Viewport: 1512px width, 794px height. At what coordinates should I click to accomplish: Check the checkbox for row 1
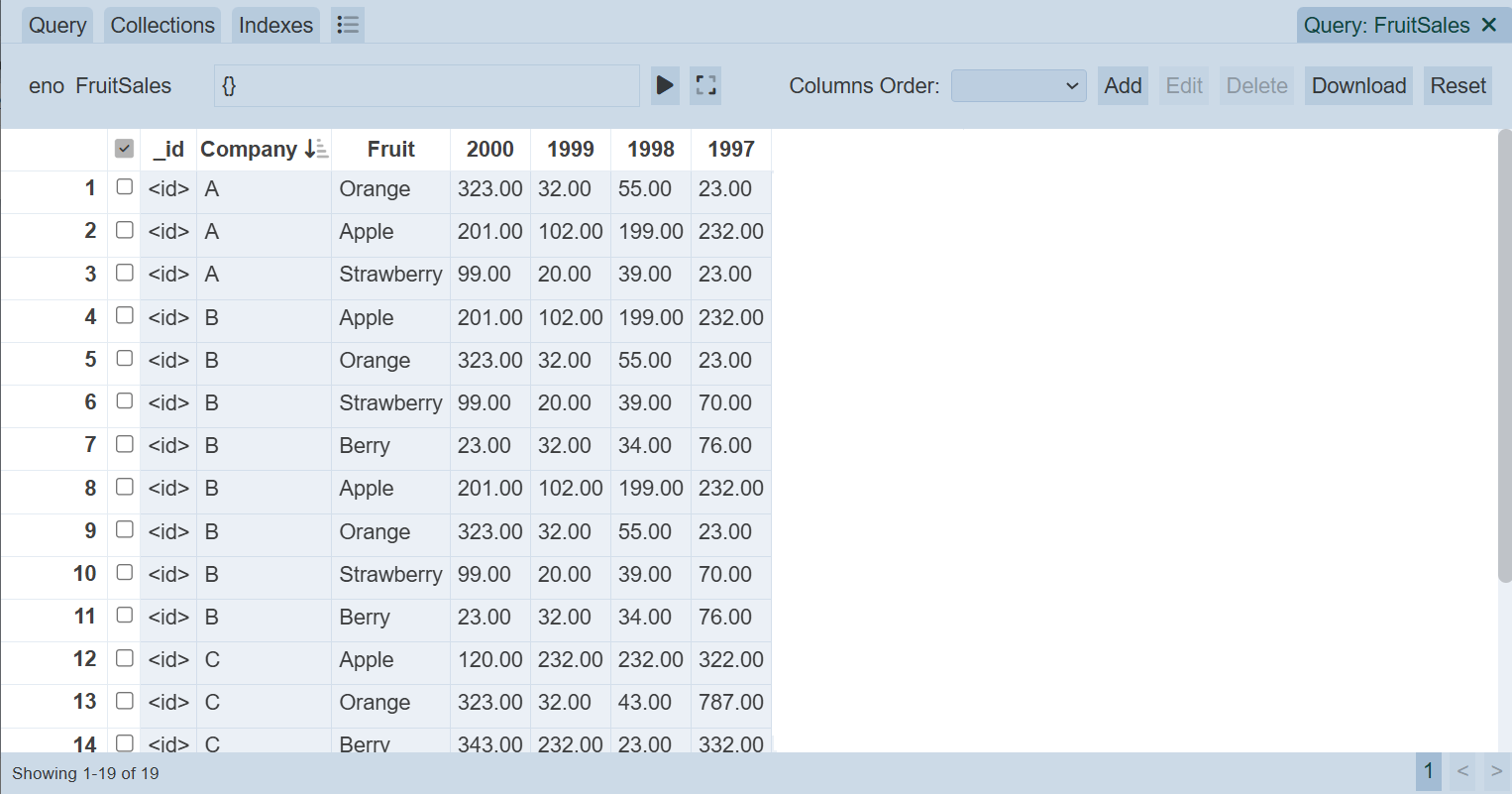click(x=124, y=187)
